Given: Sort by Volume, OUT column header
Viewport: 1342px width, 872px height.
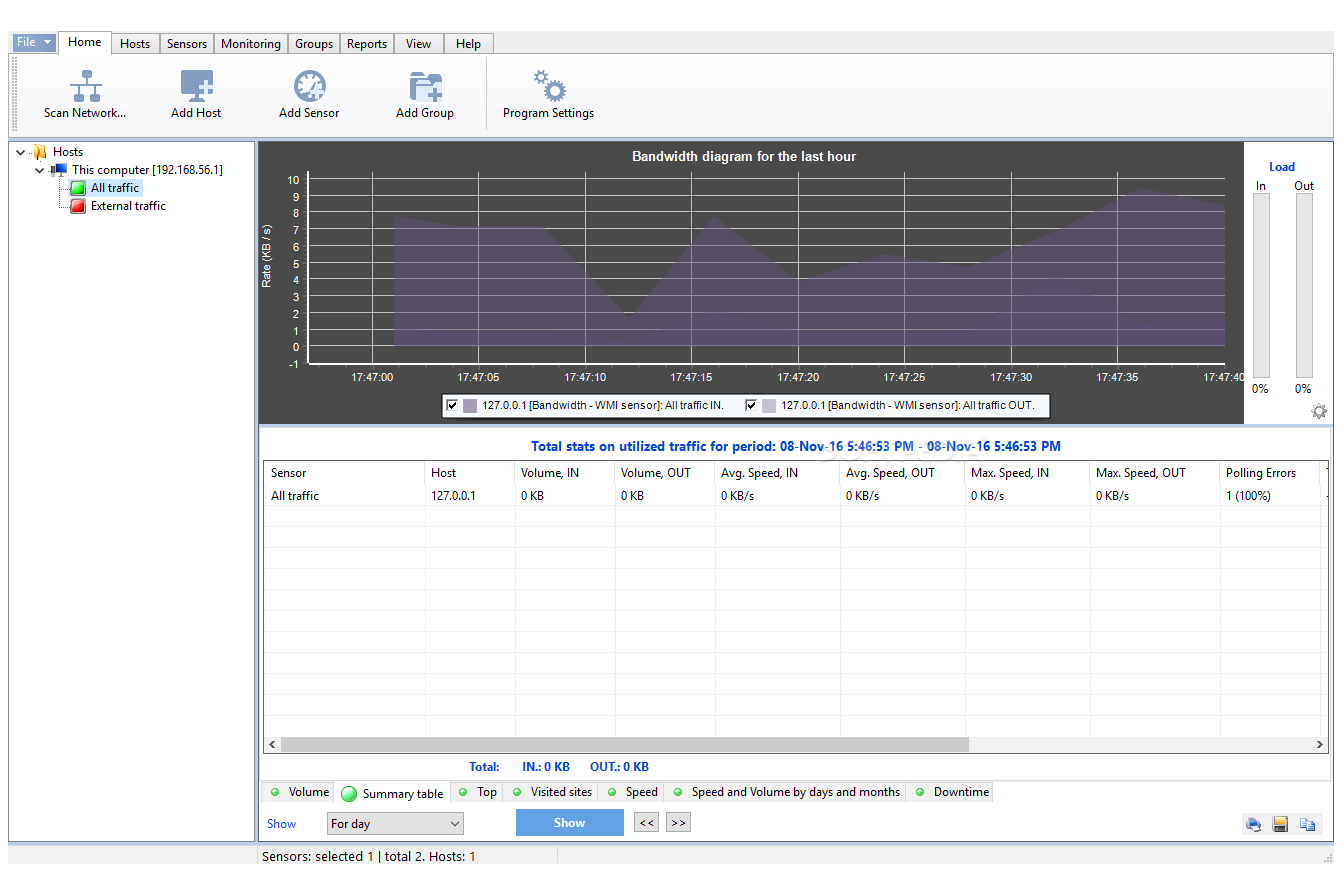Looking at the screenshot, I should [665, 473].
